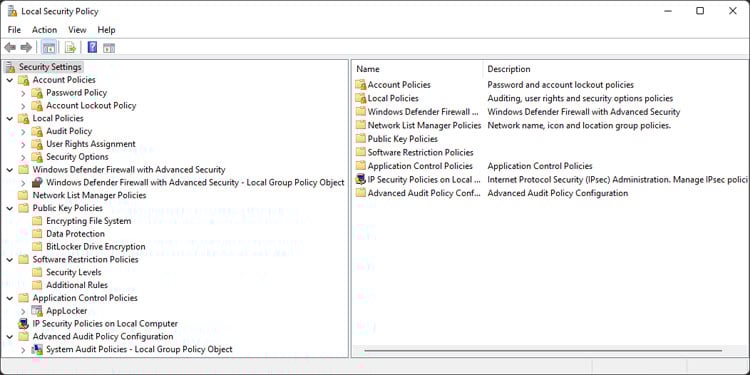Click the Encrypting File System folder icon
Screen dimensions: 750x375
coord(37,221)
